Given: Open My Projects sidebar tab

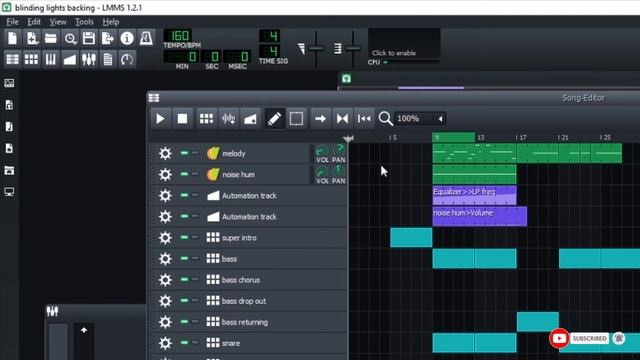Looking at the screenshot, I should [x=9, y=105].
